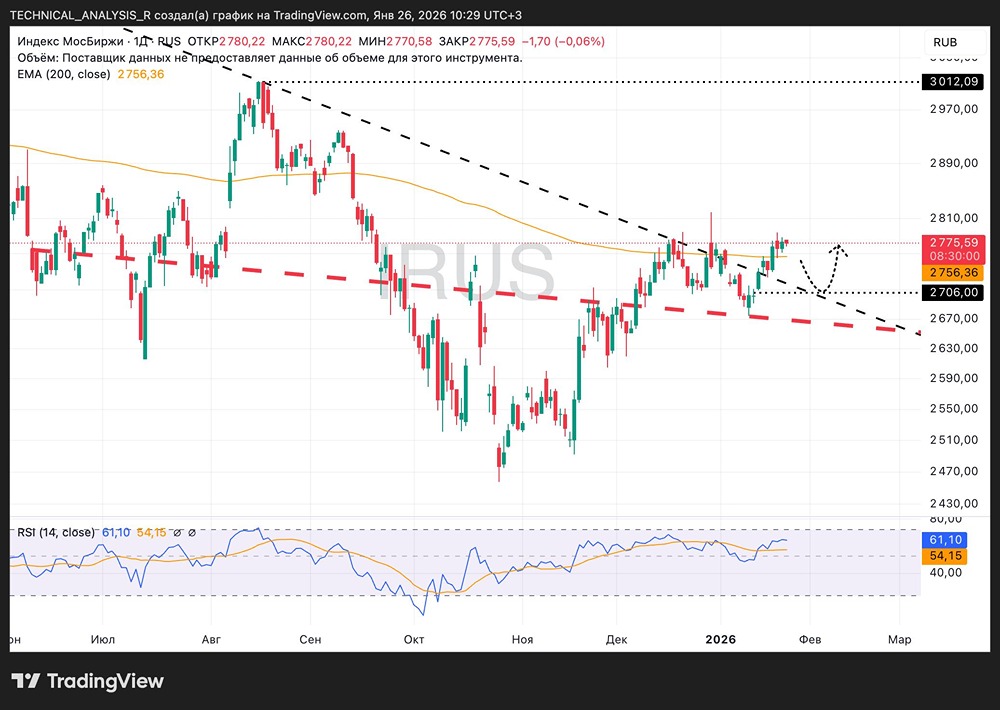
Task: Click the TradingView logo at the bottom
Action: pyautogui.click(x=87, y=681)
